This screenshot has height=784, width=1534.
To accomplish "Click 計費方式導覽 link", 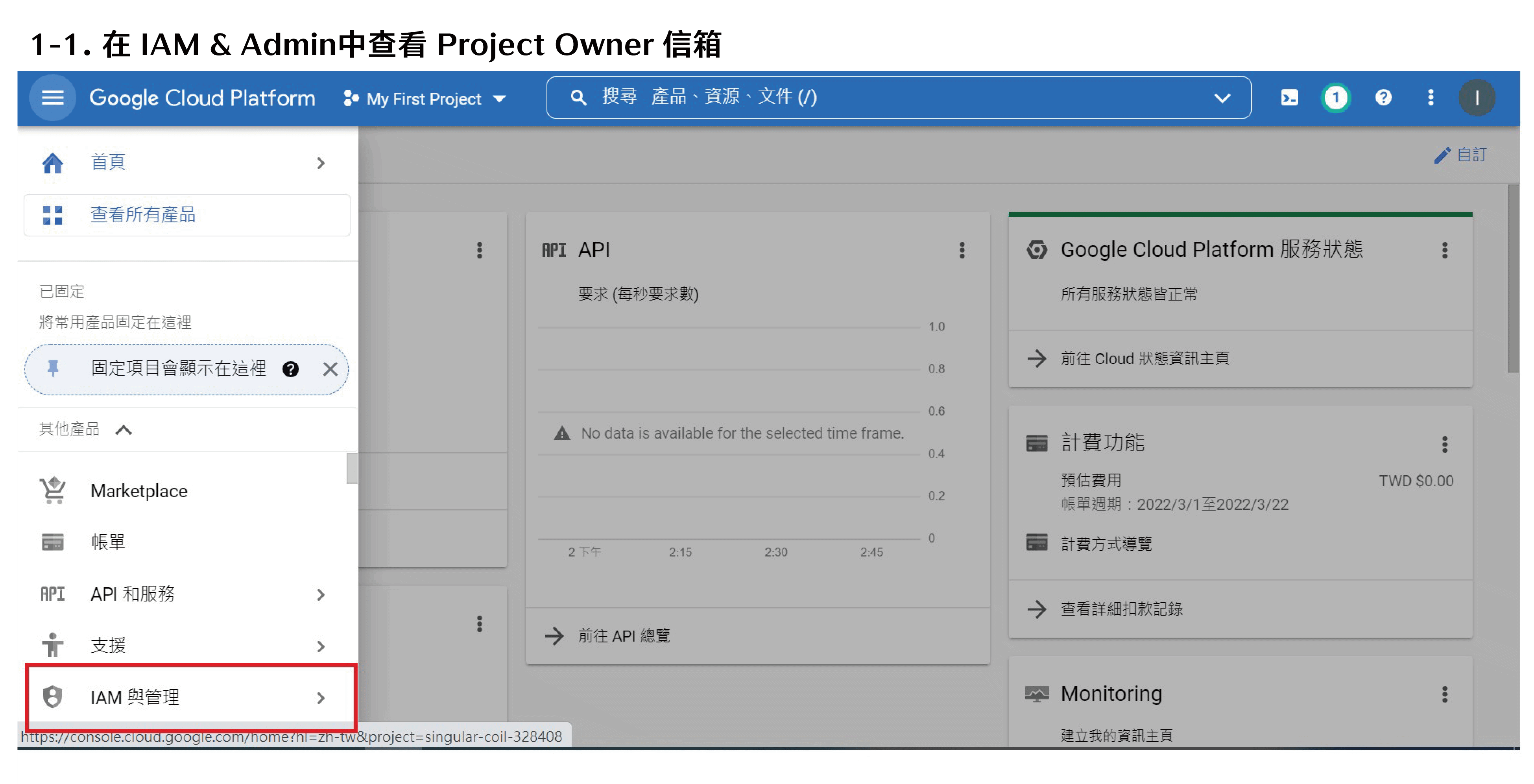I will (x=1106, y=544).
